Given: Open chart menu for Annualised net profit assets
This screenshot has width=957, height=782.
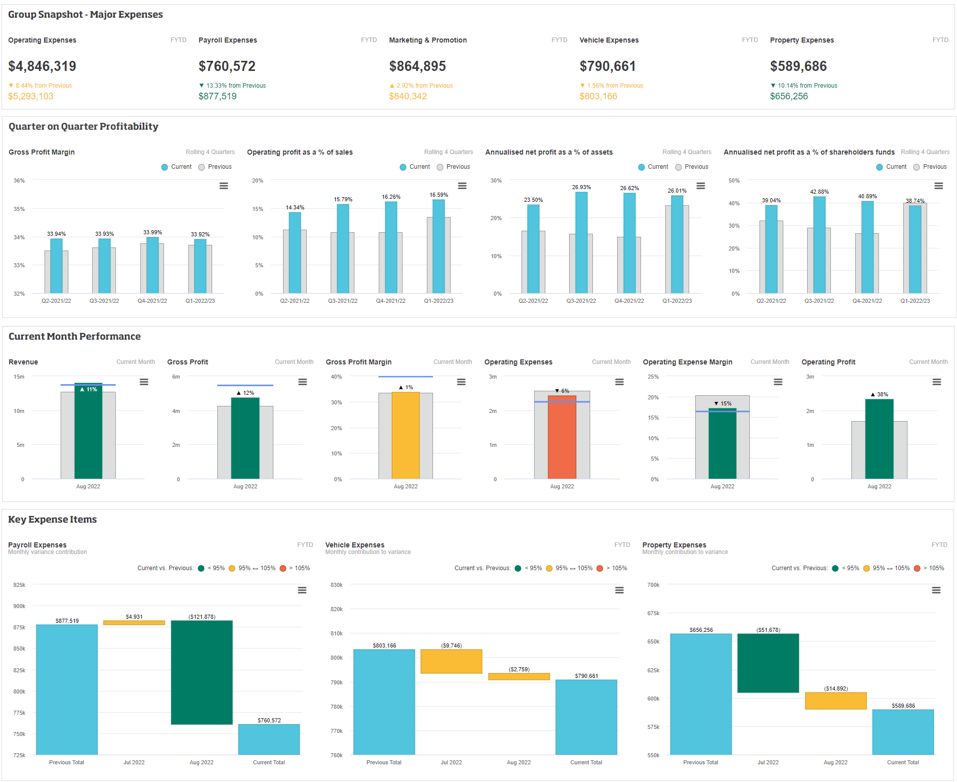Looking at the screenshot, I should 701,186.
